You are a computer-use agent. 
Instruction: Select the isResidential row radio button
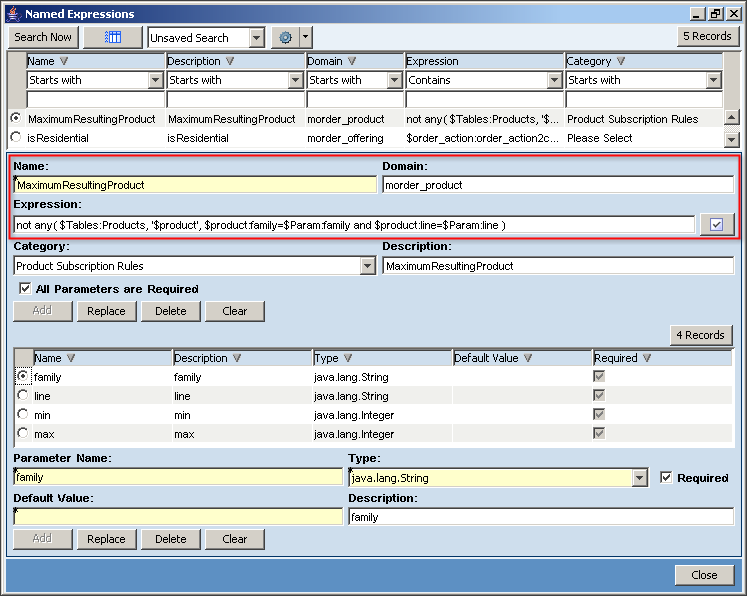click(16, 138)
